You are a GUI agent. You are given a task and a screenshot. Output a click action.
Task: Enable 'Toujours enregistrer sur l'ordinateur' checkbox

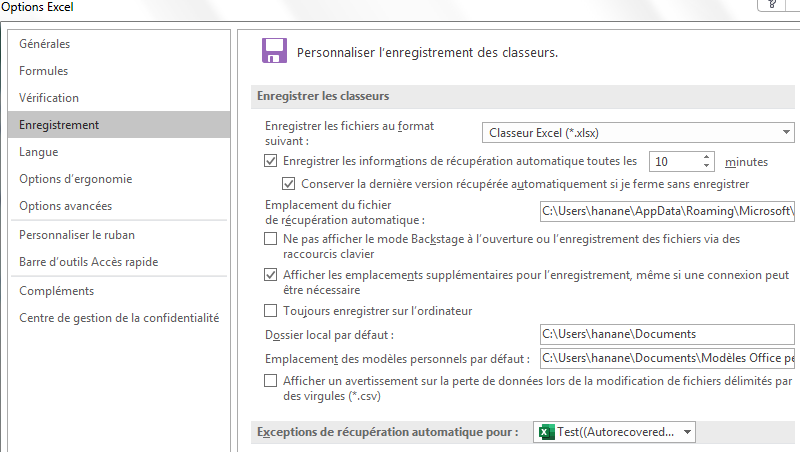[x=271, y=311]
